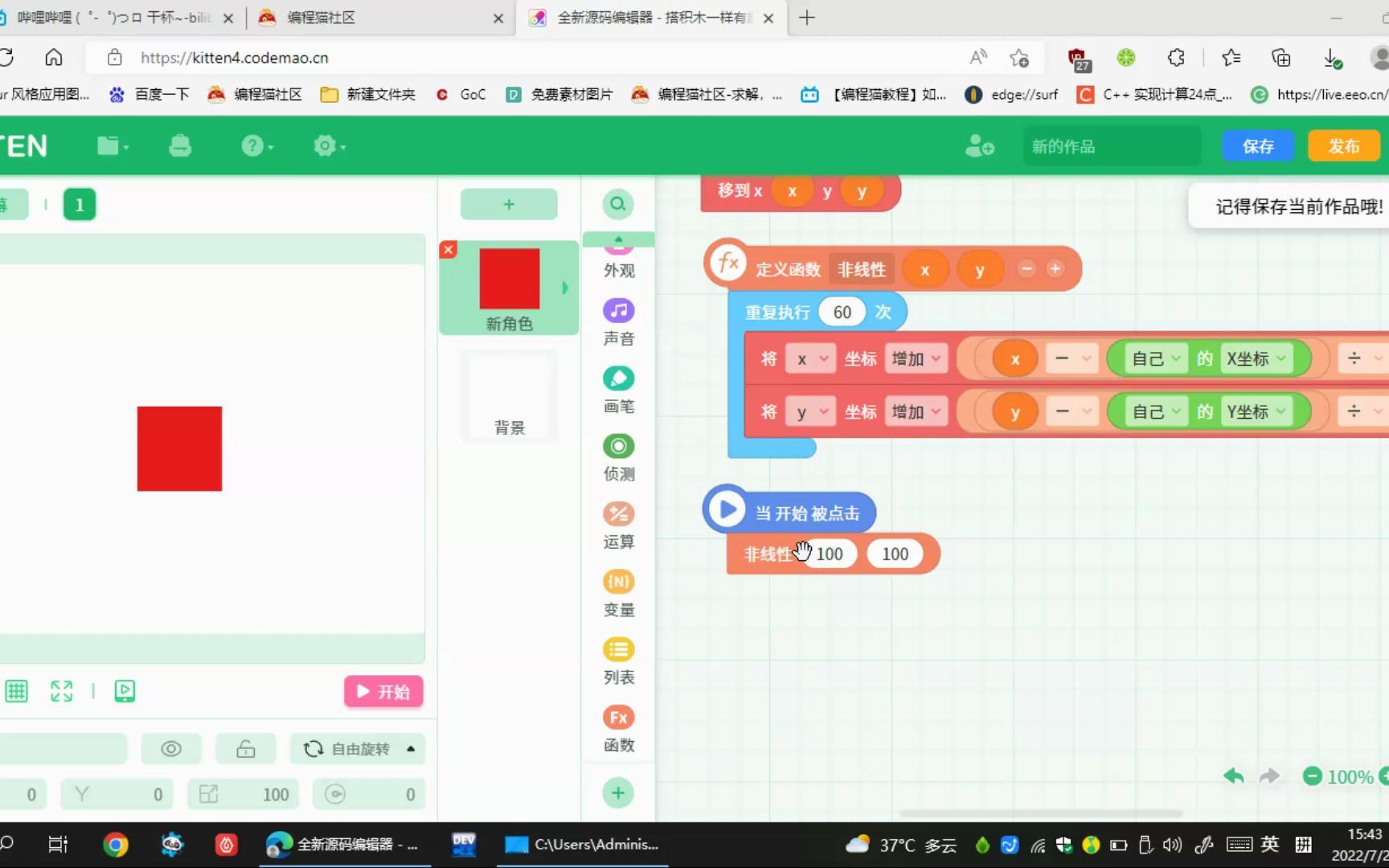This screenshot has width=1389, height=868.
Task: Open the 自由旋转 rotation mode dropdown
Action: (358, 748)
